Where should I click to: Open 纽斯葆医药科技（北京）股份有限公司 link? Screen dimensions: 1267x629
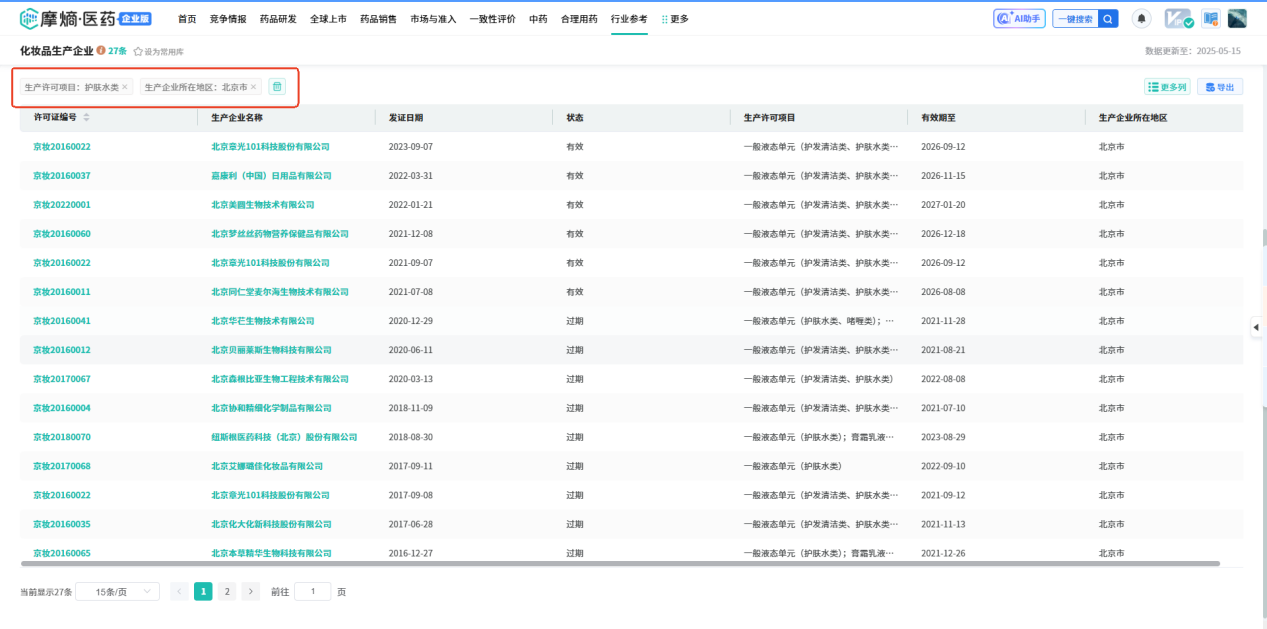coord(284,437)
